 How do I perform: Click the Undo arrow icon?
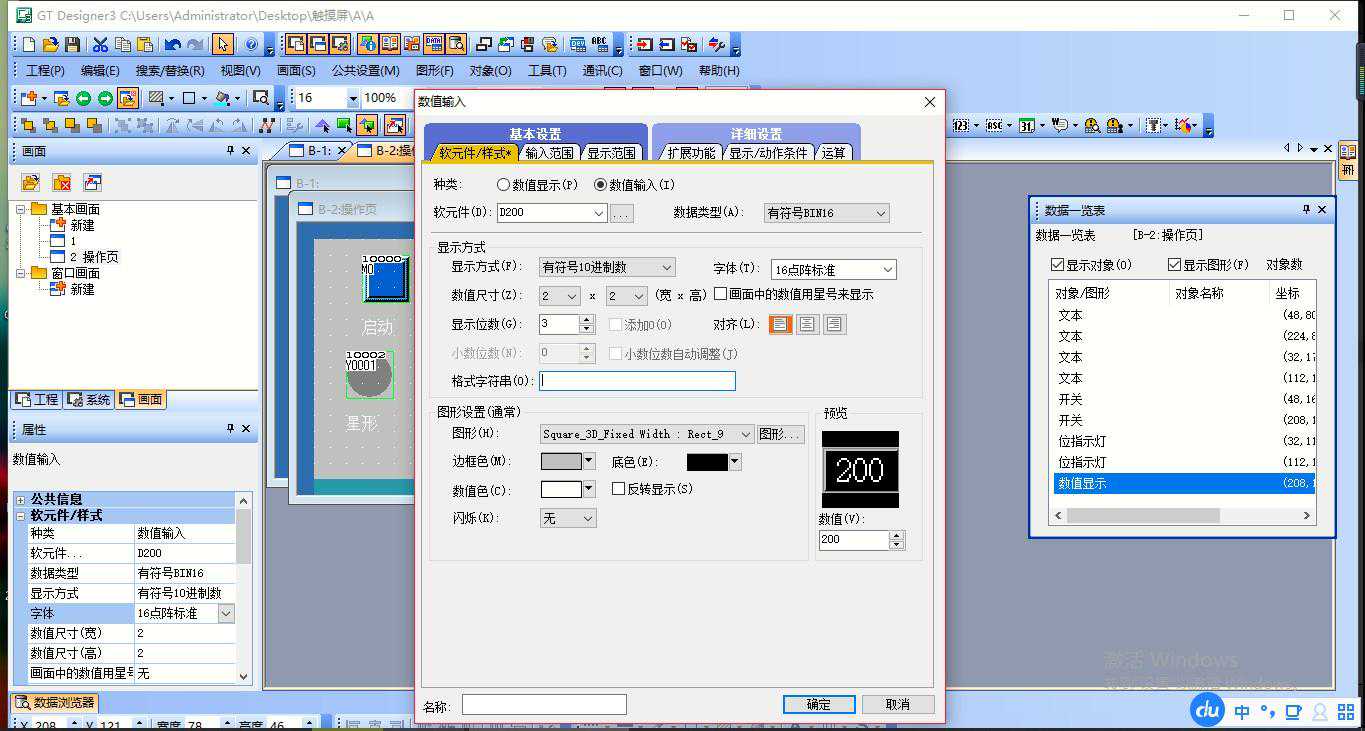(x=173, y=44)
